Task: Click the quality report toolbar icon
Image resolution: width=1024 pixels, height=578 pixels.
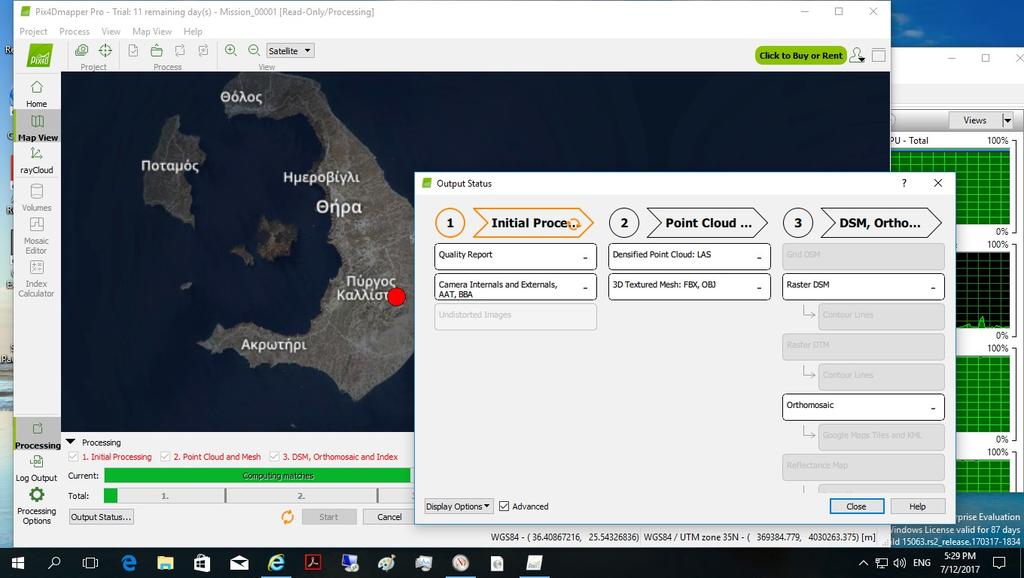Action: 133,50
